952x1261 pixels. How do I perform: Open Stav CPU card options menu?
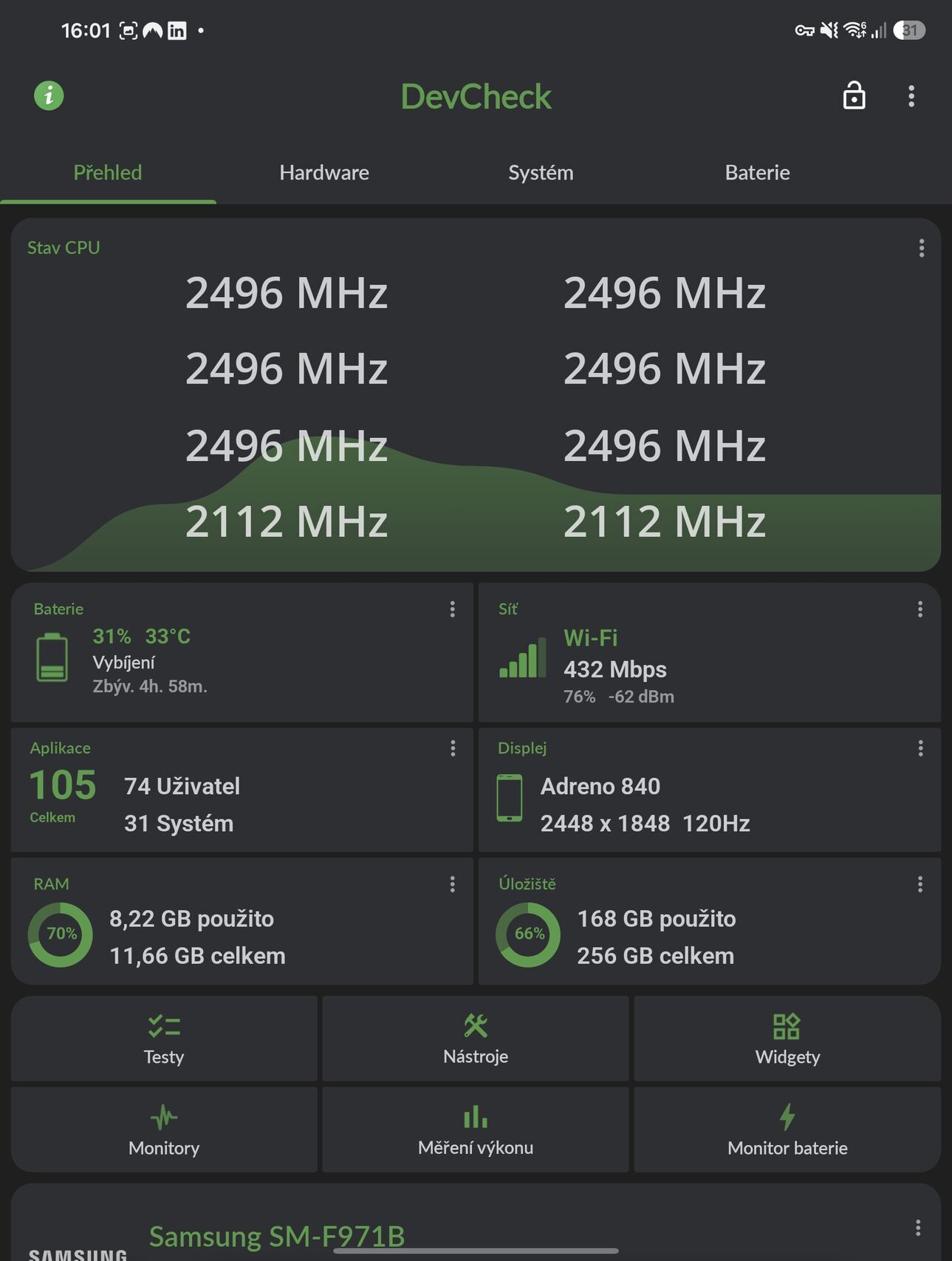921,248
